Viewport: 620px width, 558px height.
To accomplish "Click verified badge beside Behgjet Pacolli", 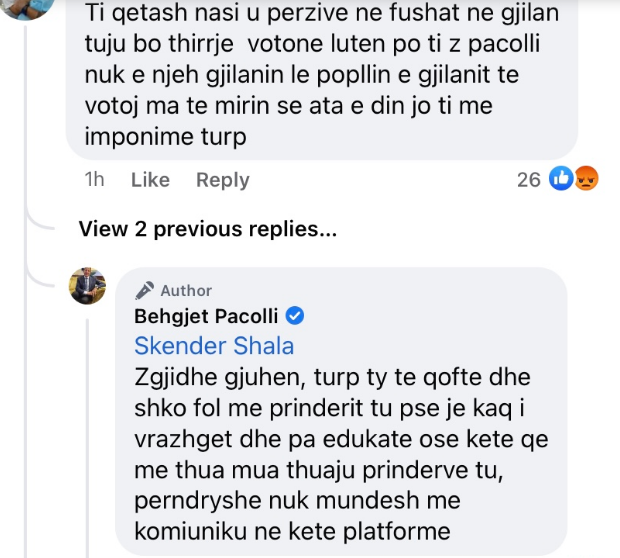I will [x=295, y=317].
